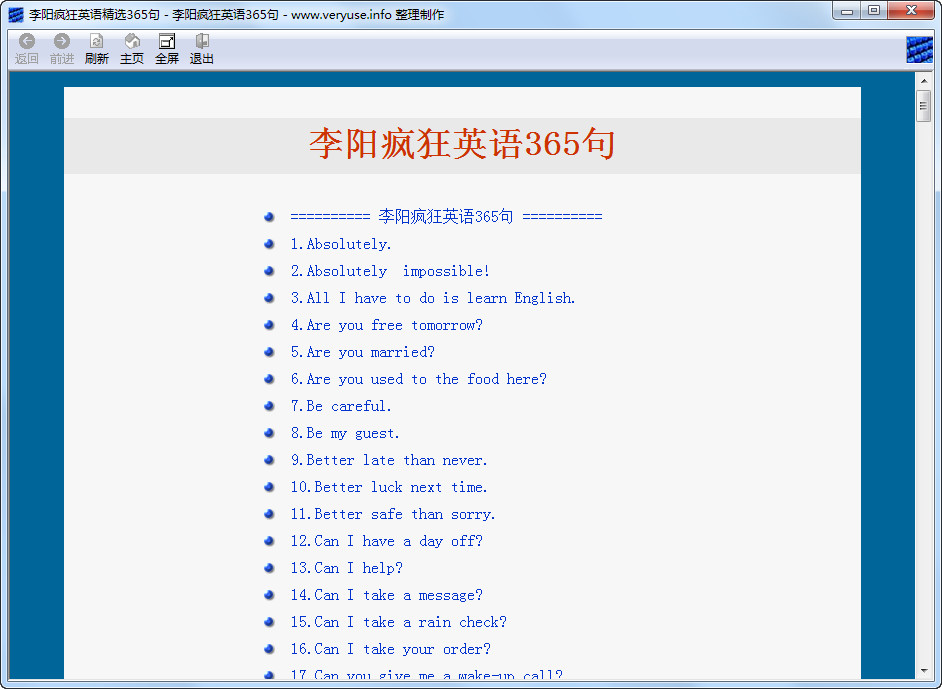The width and height of the screenshot is (942, 689).
Task: Open 'Are you used to the food here?' link
Action: [x=419, y=379]
